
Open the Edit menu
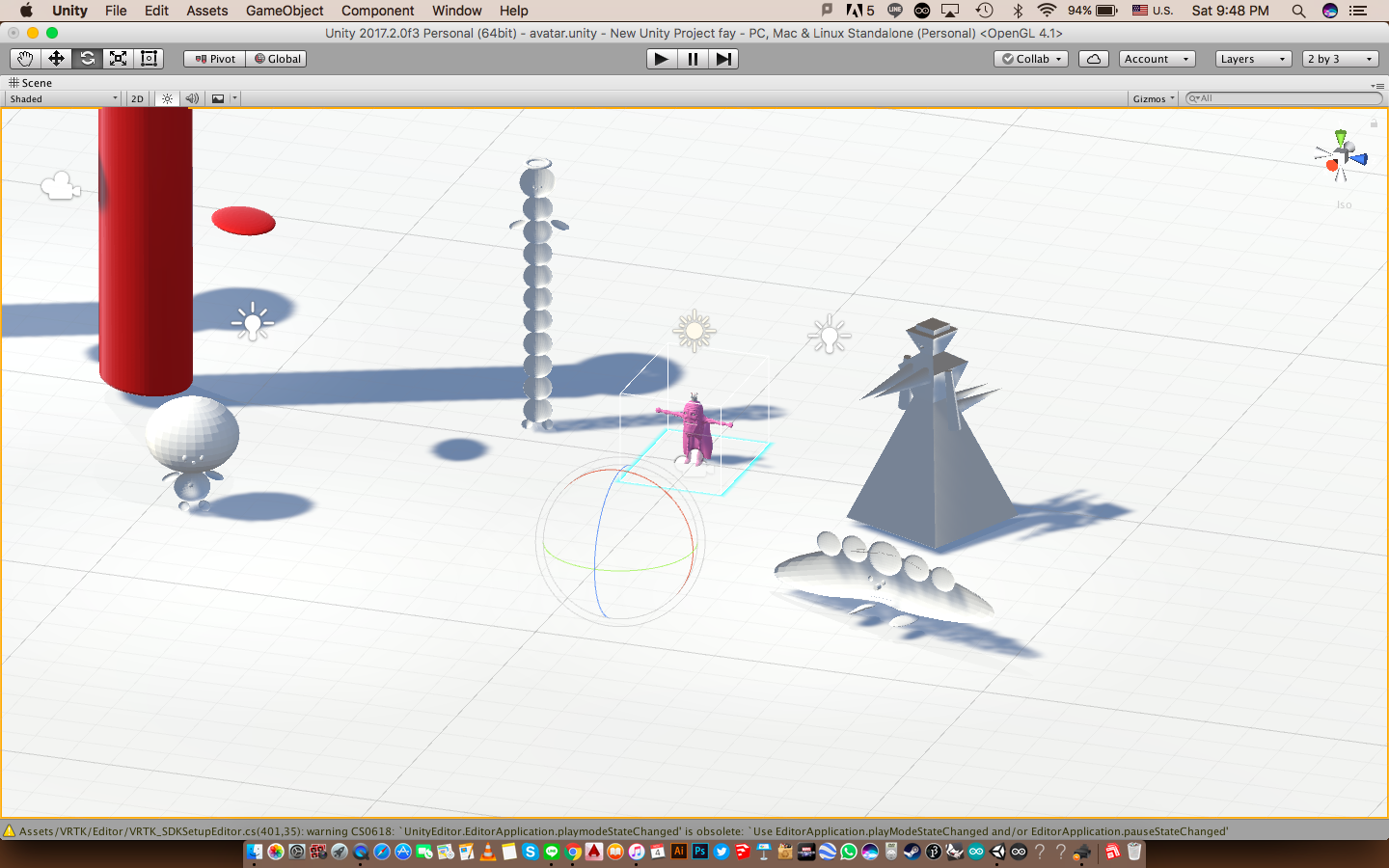pos(156,11)
